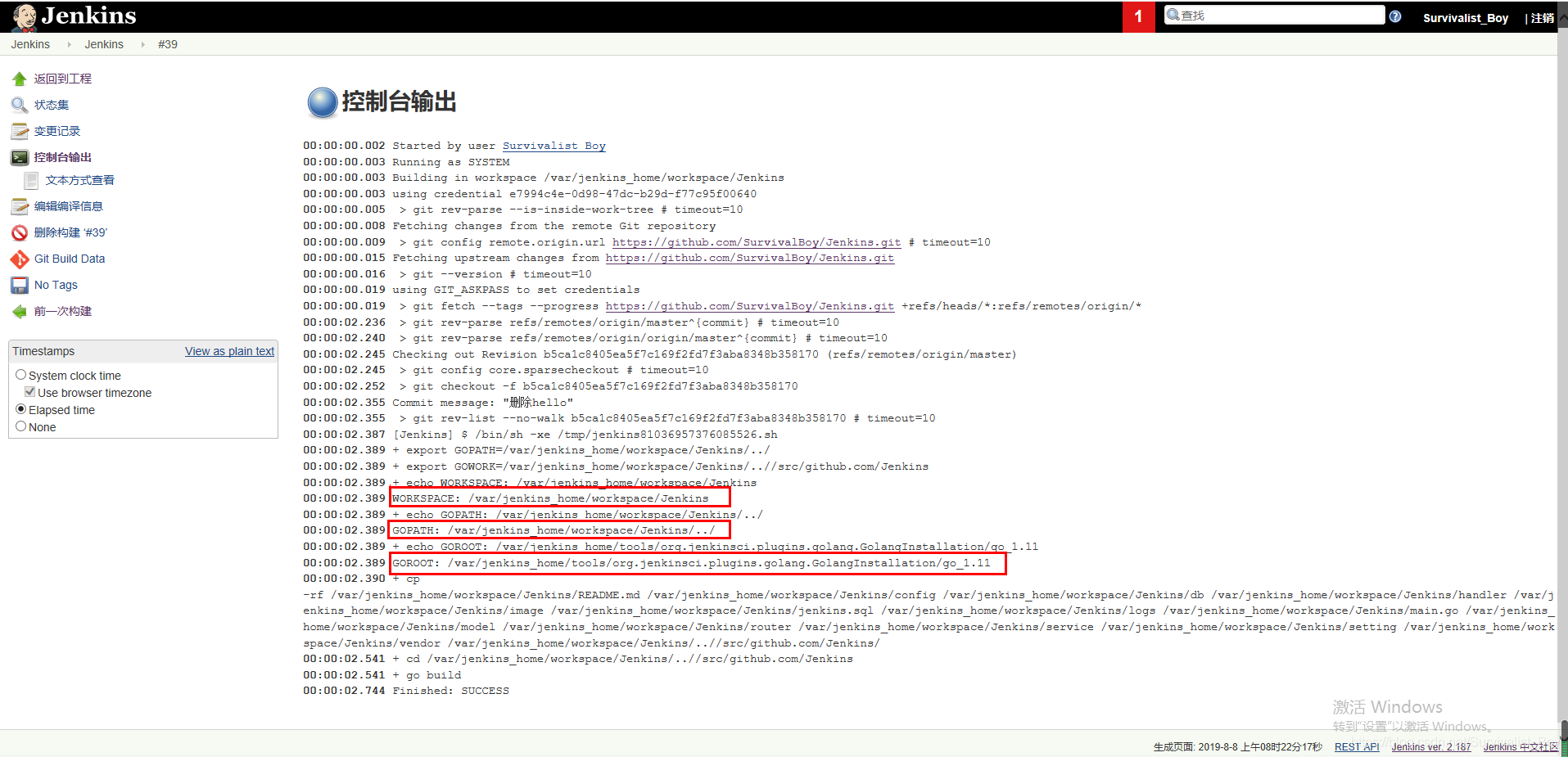Image resolution: width=1568 pixels, height=757 pixels.
Task: Click the document plain-text view icon
Action: (x=31, y=180)
